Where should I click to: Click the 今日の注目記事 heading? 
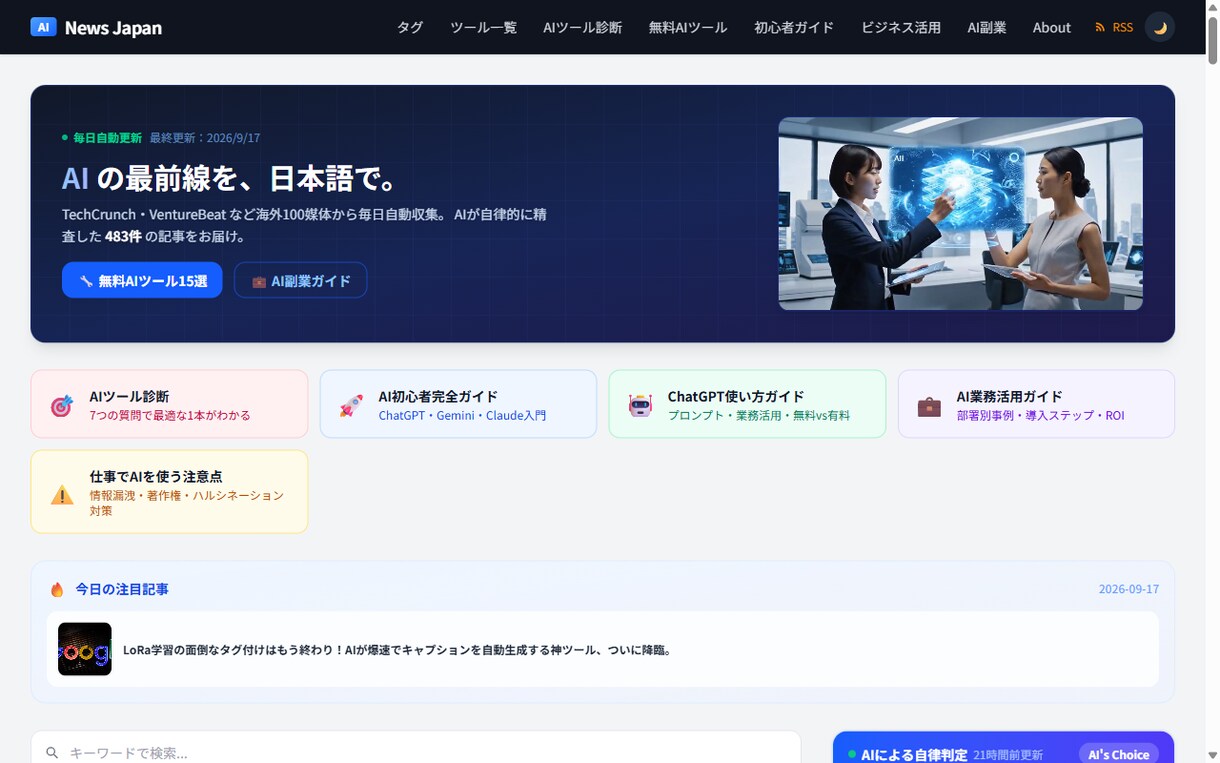coord(122,589)
